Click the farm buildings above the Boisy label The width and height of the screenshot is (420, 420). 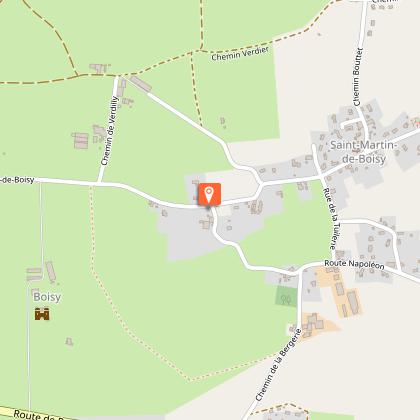(42, 272)
